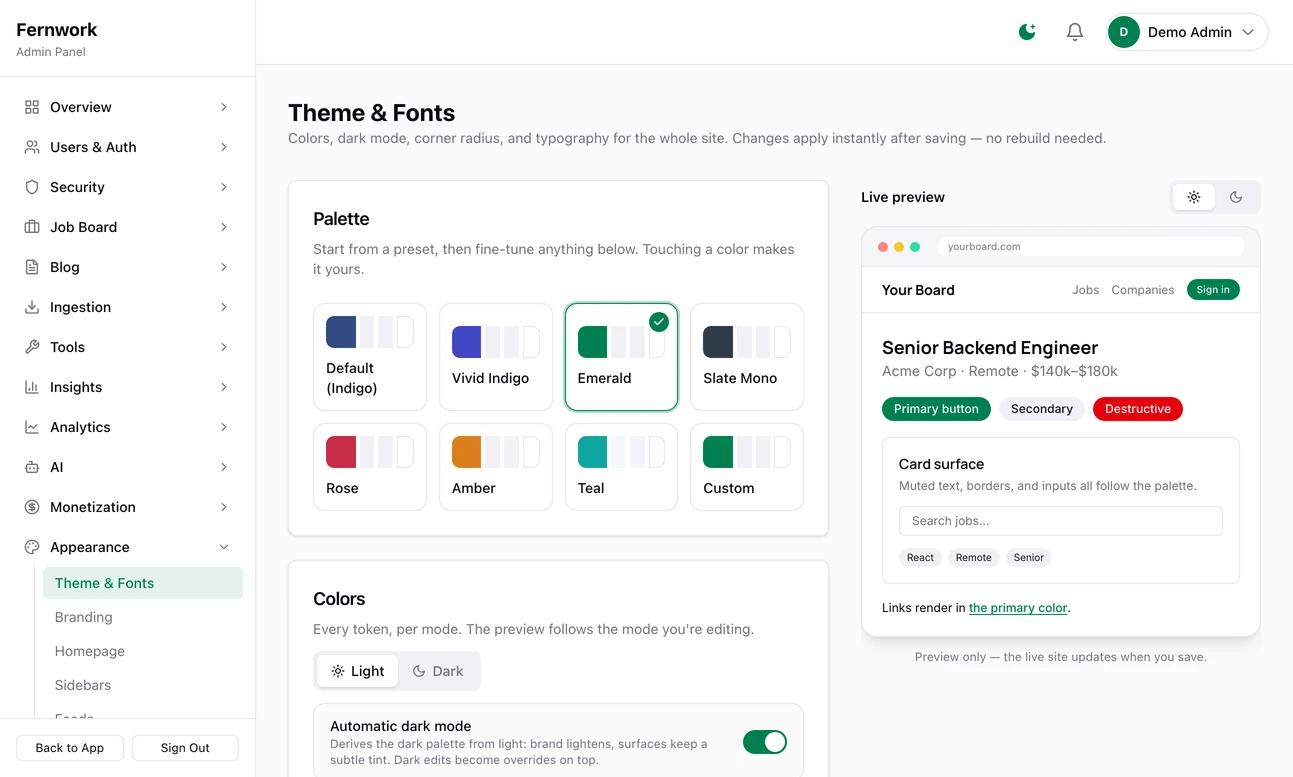
Task: Choose the Rose palette preset
Action: (370, 467)
